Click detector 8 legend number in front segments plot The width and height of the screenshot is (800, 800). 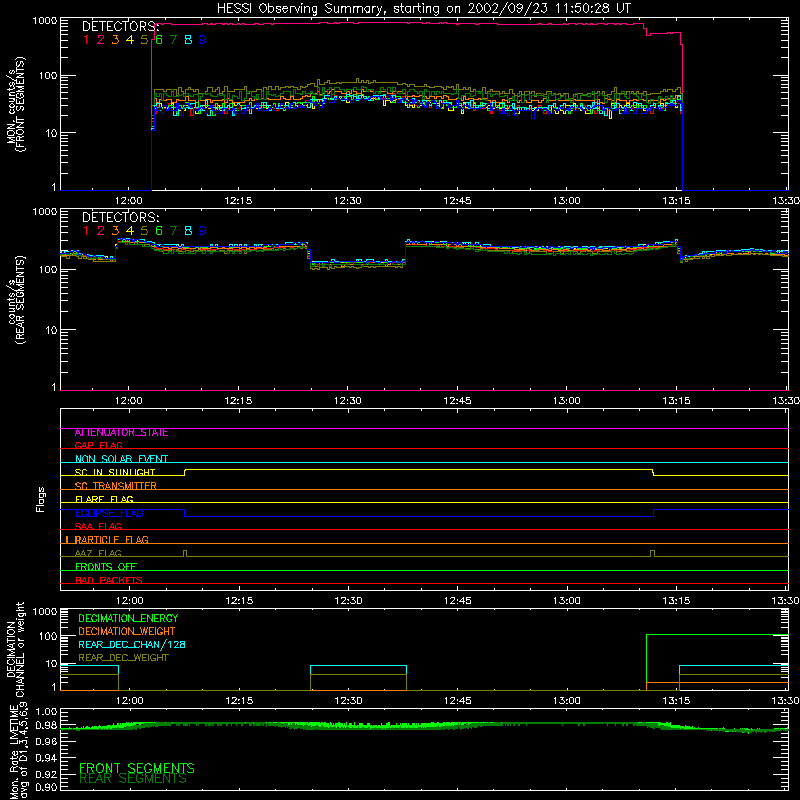tap(188, 39)
